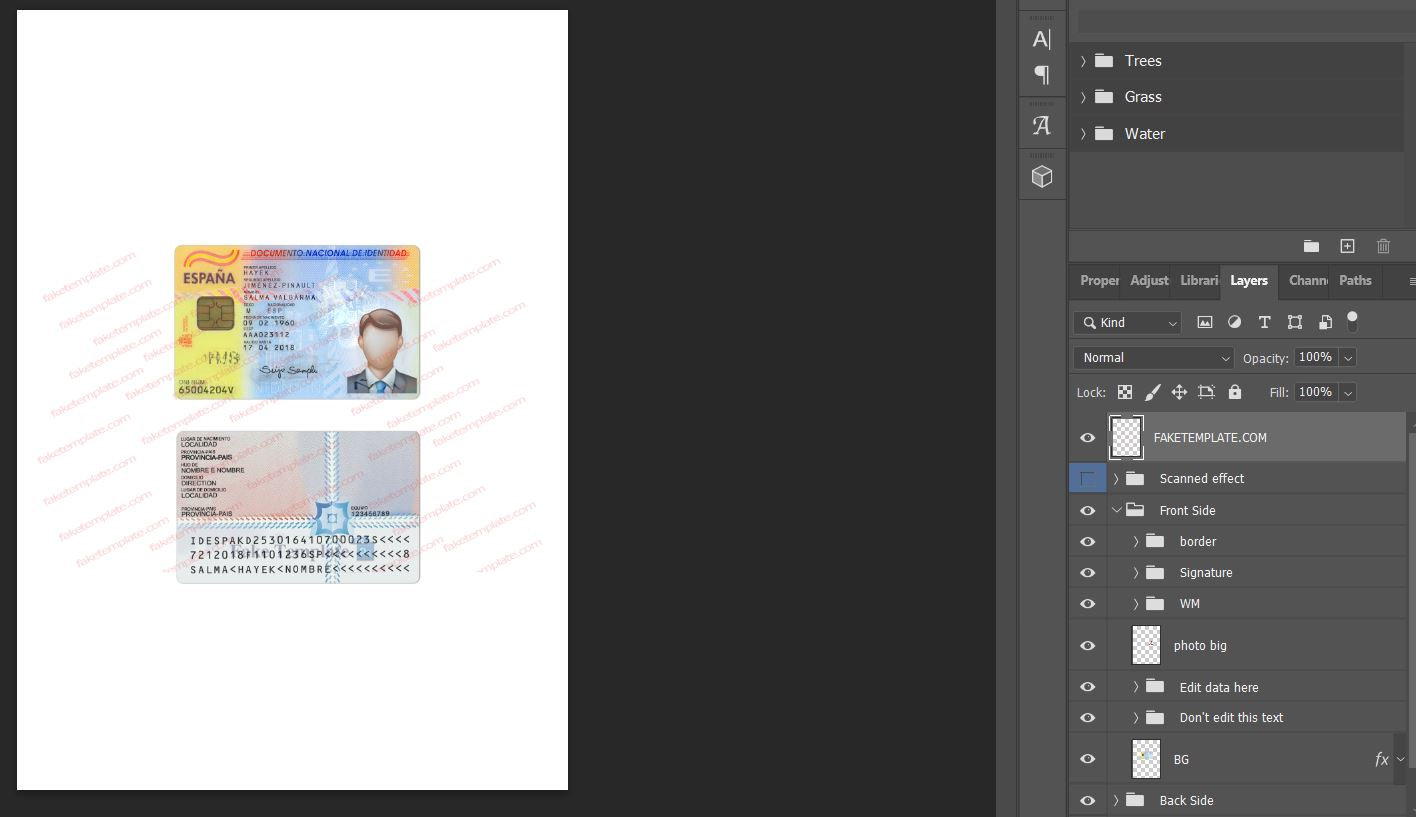Click the new preset plus icon

1347,246
